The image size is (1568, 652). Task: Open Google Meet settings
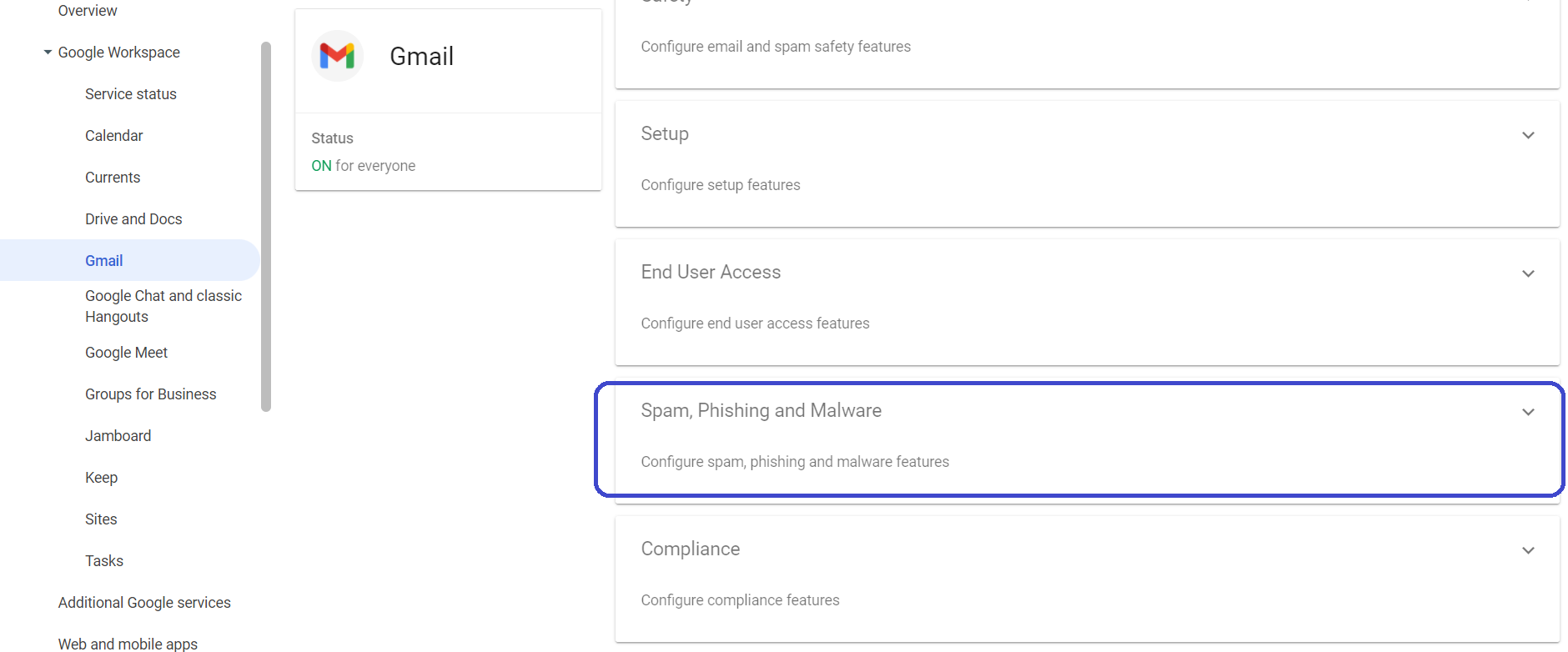click(127, 353)
